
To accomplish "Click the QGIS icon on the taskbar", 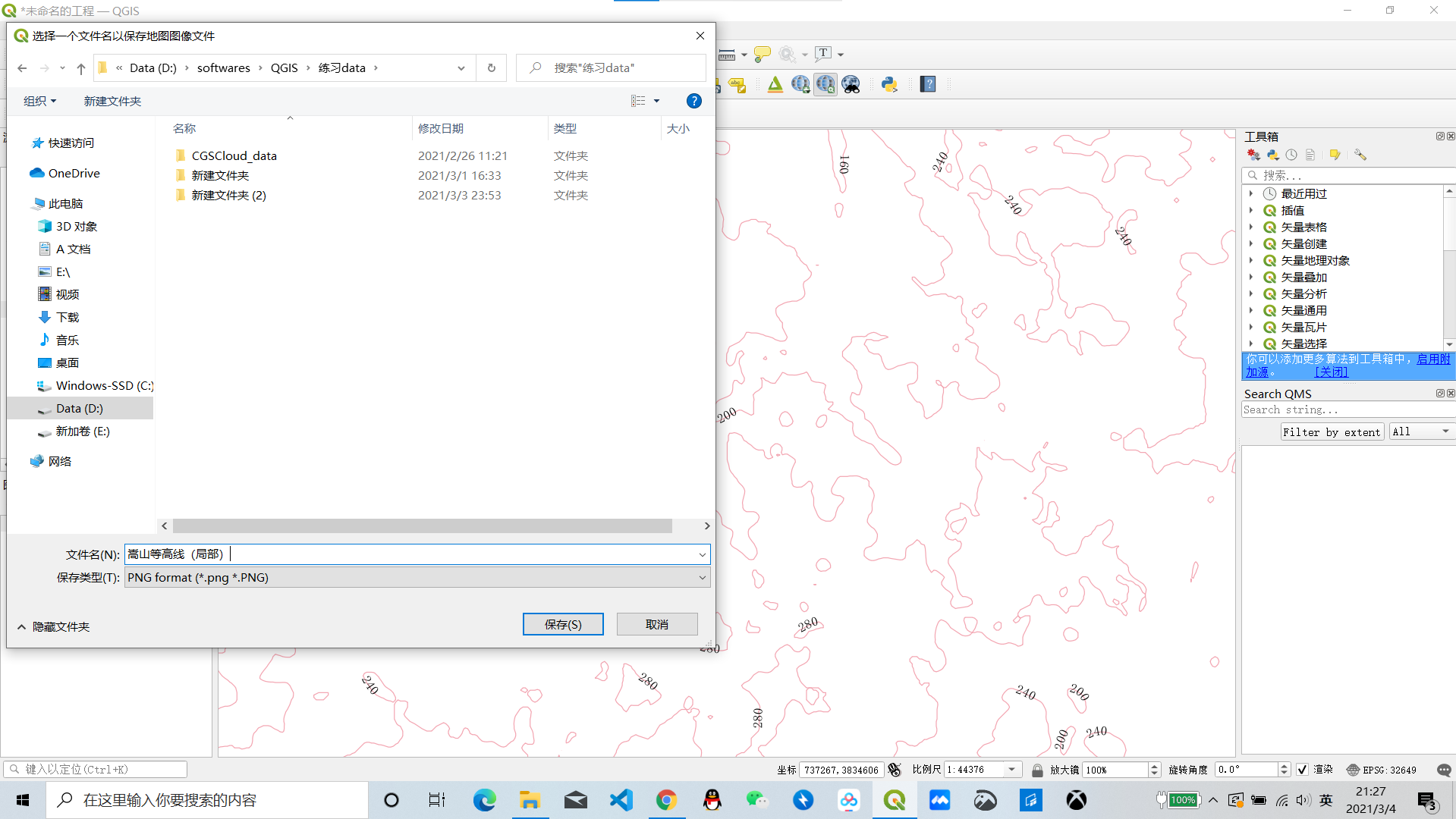I will 894,800.
